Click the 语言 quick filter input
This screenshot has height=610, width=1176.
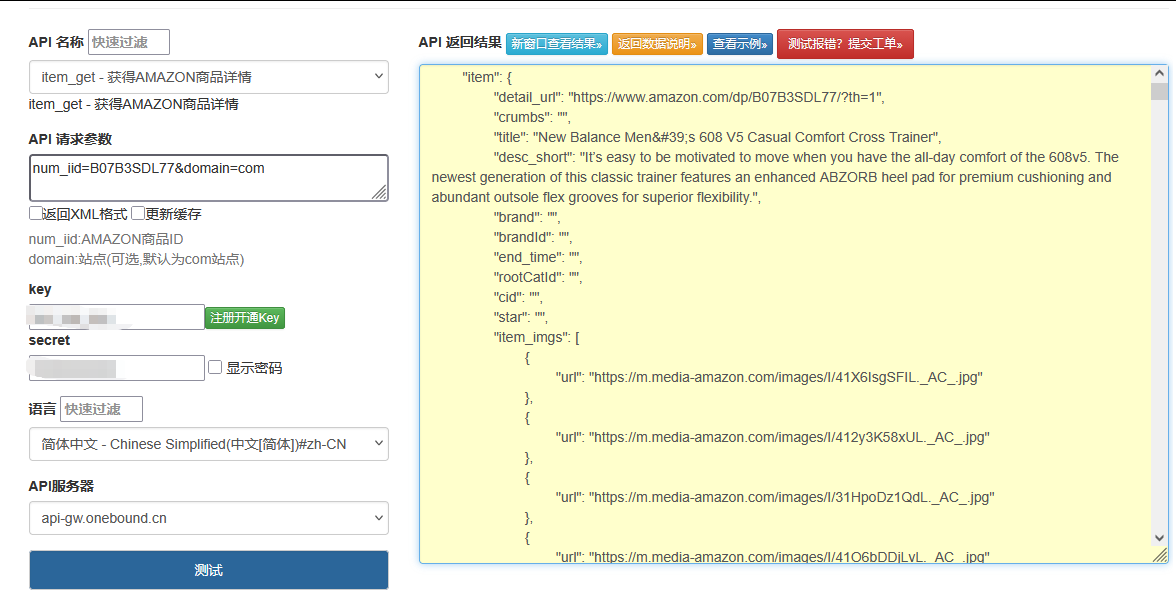[x=101, y=409]
